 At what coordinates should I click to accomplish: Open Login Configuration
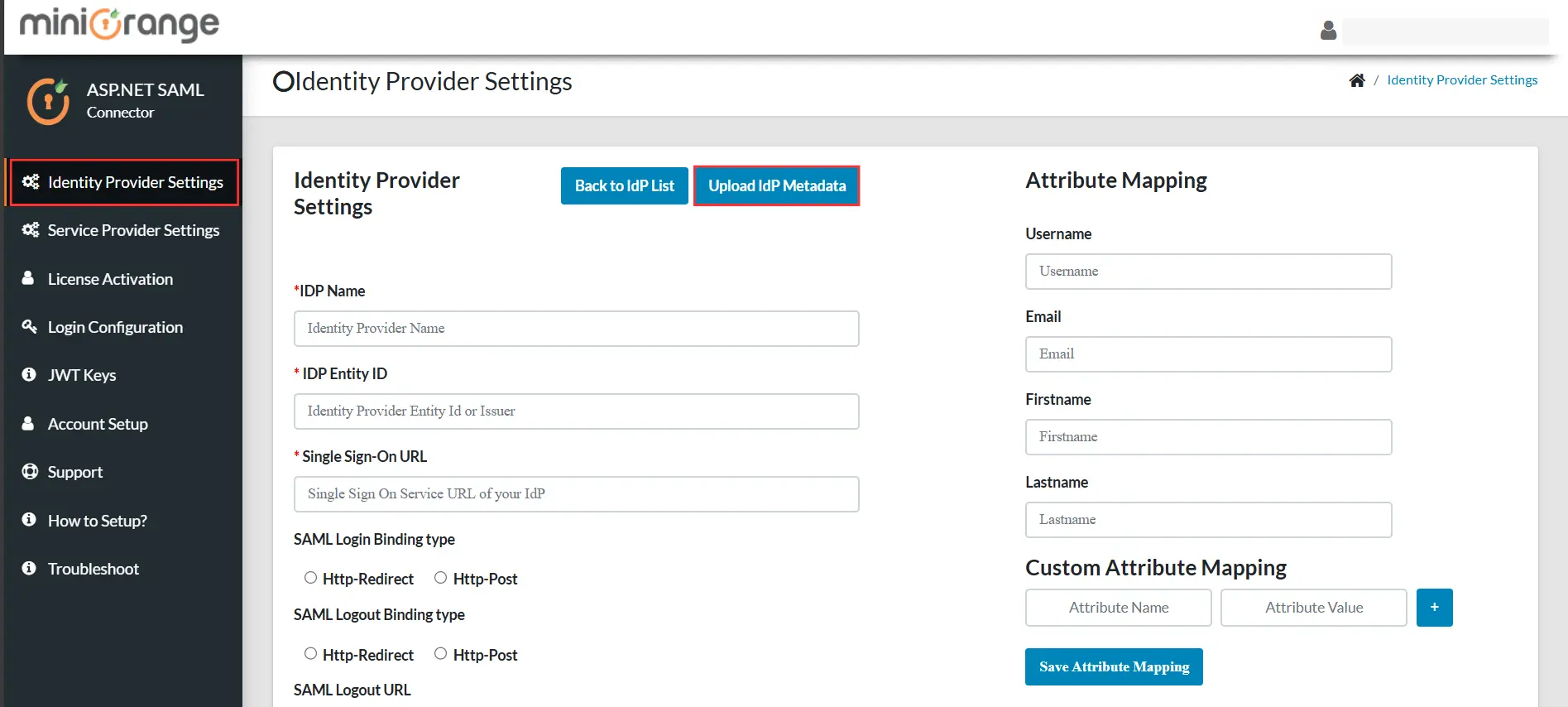[x=123, y=327]
